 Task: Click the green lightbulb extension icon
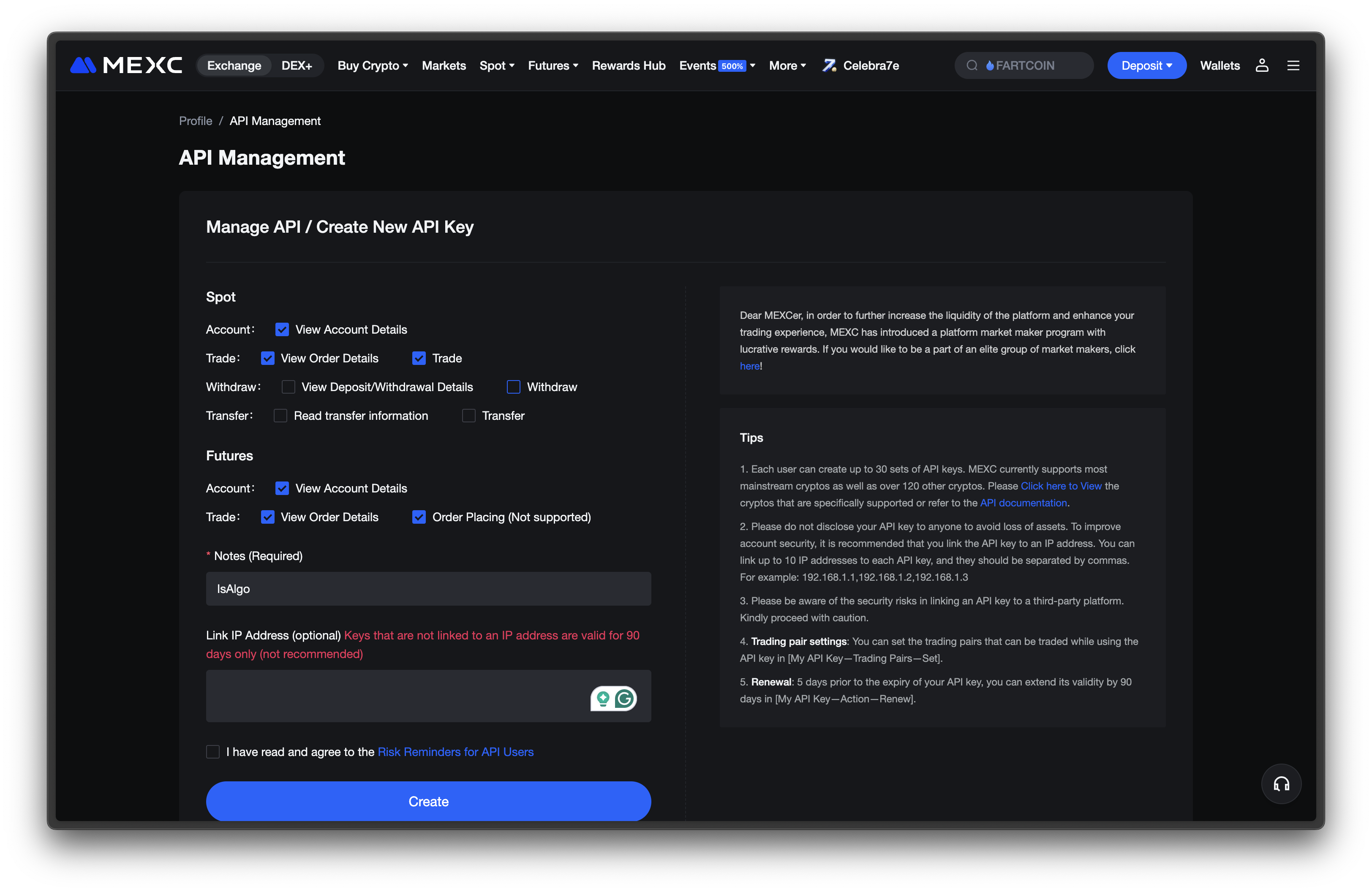click(603, 699)
